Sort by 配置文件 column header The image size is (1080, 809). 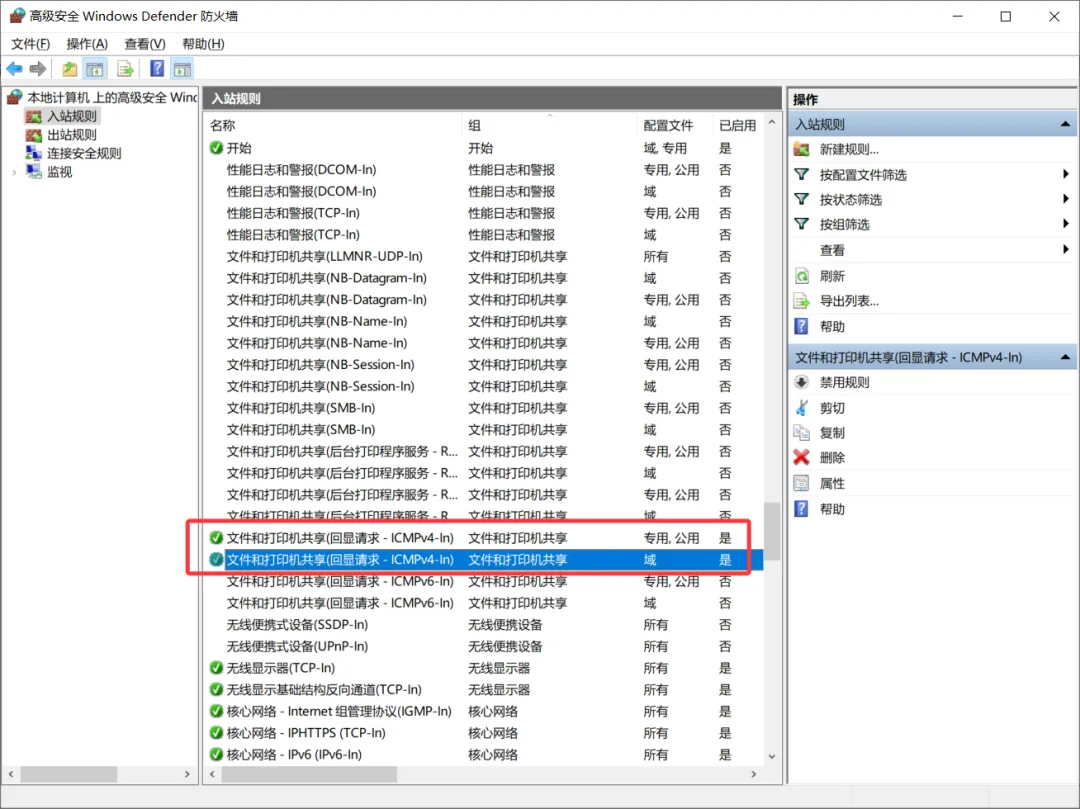[x=674, y=125]
